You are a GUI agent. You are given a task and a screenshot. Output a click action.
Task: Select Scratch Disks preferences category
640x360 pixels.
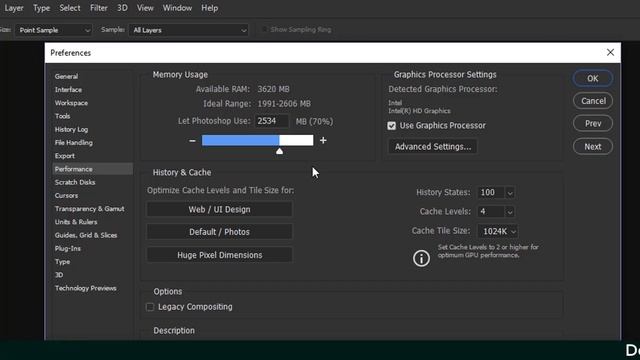coord(75,182)
